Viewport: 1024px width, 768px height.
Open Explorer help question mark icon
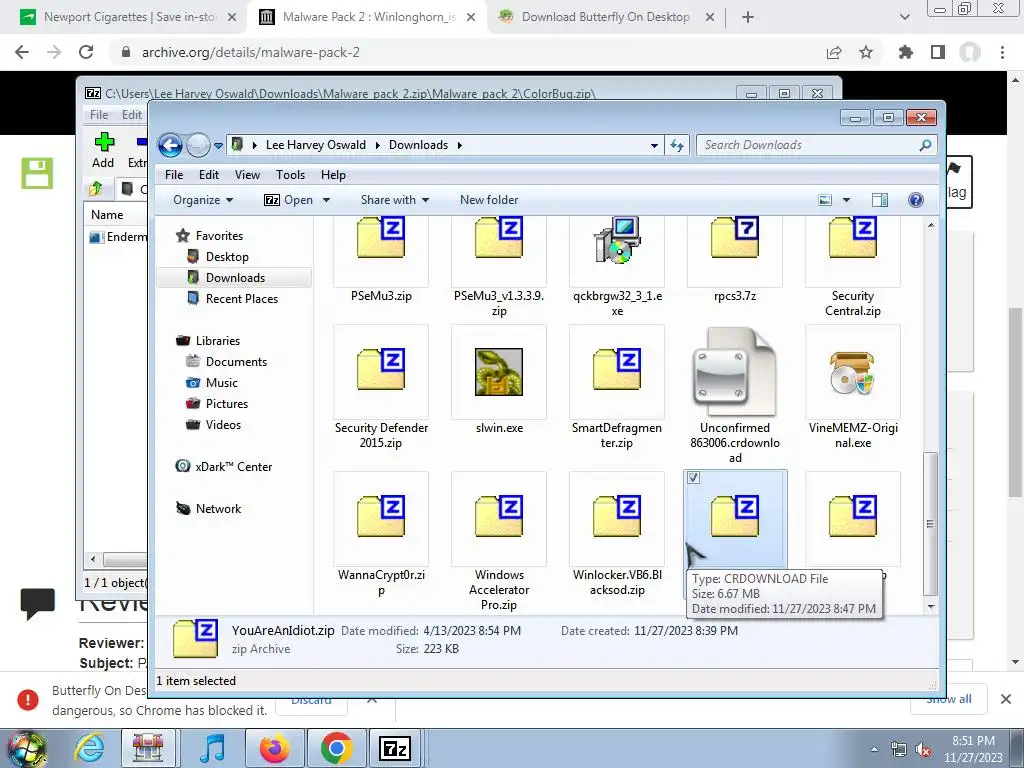(x=916, y=200)
